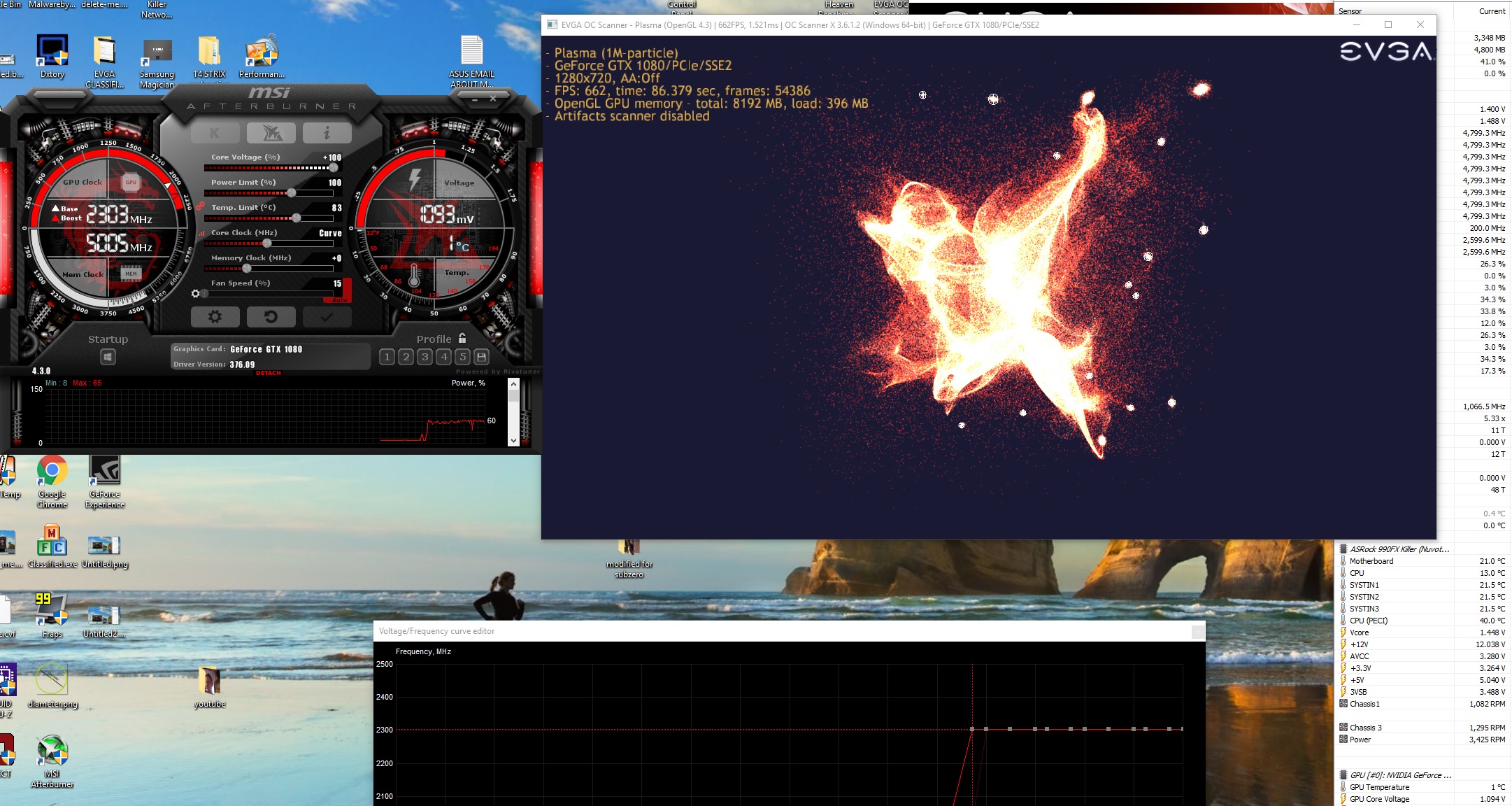Open Samsung Magician desktop shortcut

pos(157,62)
